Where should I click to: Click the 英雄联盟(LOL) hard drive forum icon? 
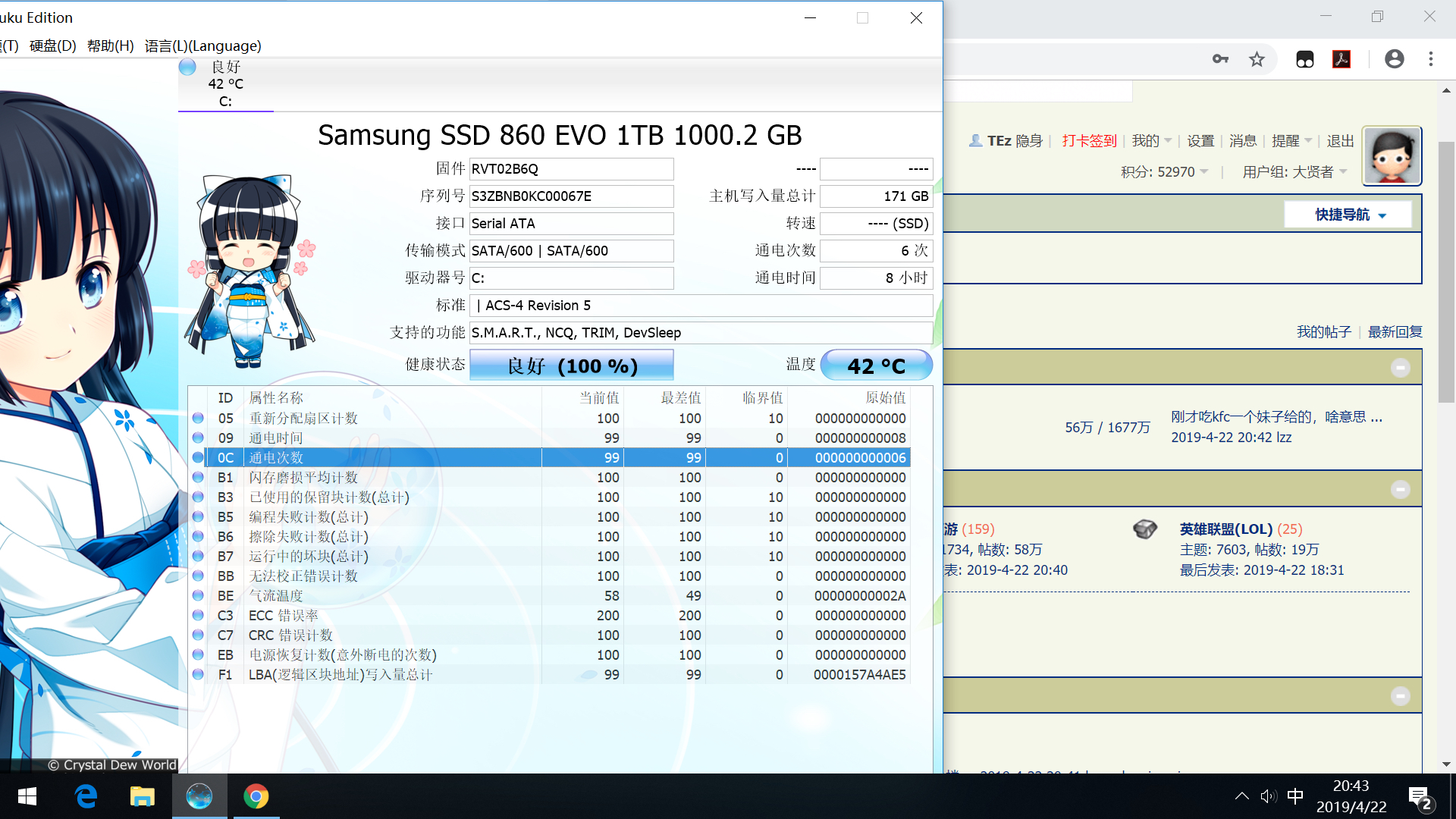coord(1145,529)
